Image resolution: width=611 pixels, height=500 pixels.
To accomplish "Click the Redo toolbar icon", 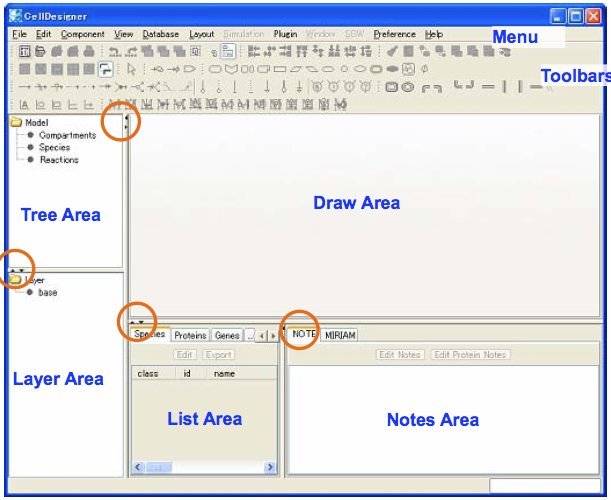I will click(x=131, y=51).
